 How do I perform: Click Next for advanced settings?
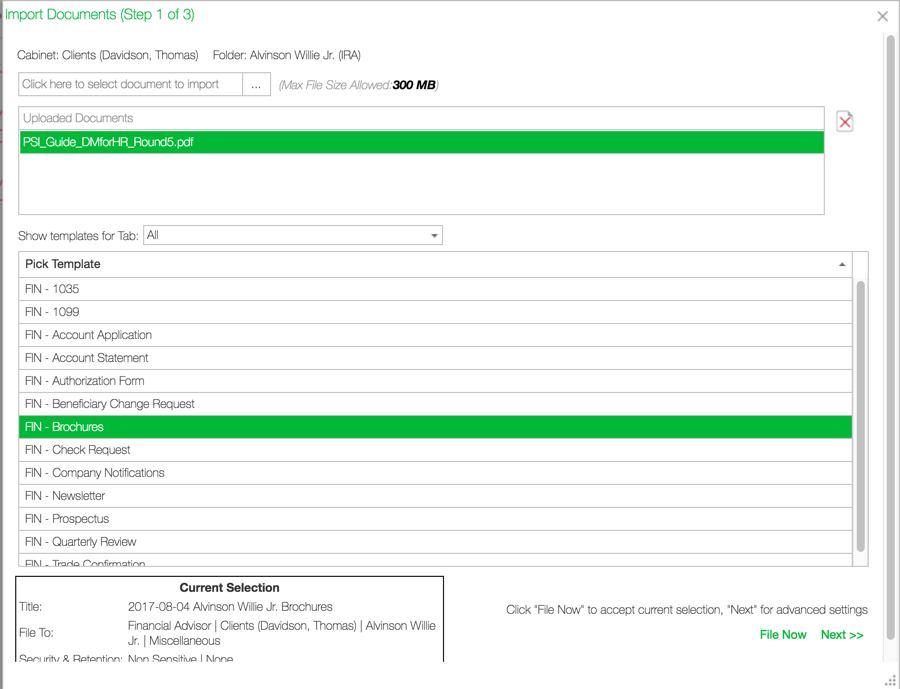843,634
